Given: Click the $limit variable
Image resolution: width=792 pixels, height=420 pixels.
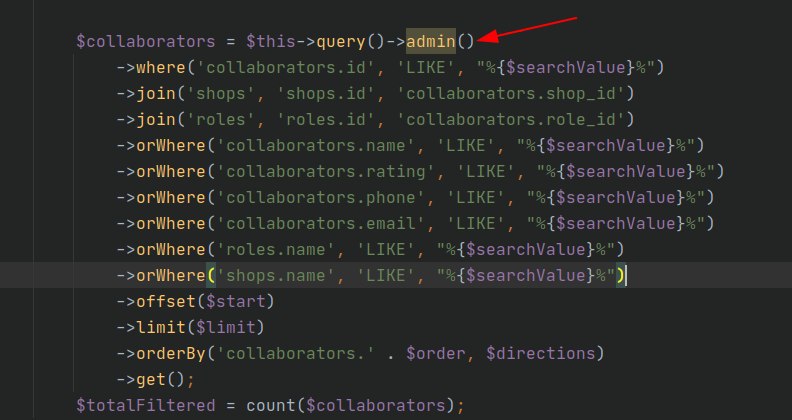Looking at the screenshot, I should (226, 328).
